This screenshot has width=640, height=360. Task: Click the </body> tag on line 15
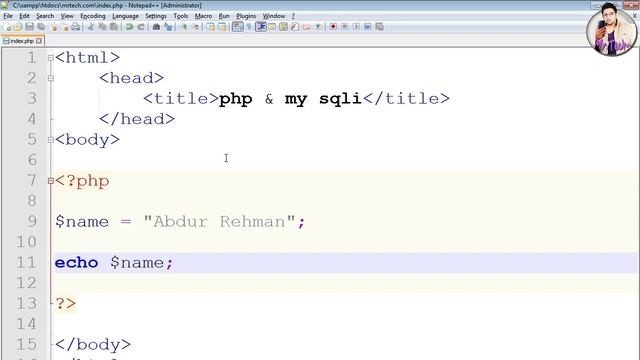click(93, 344)
